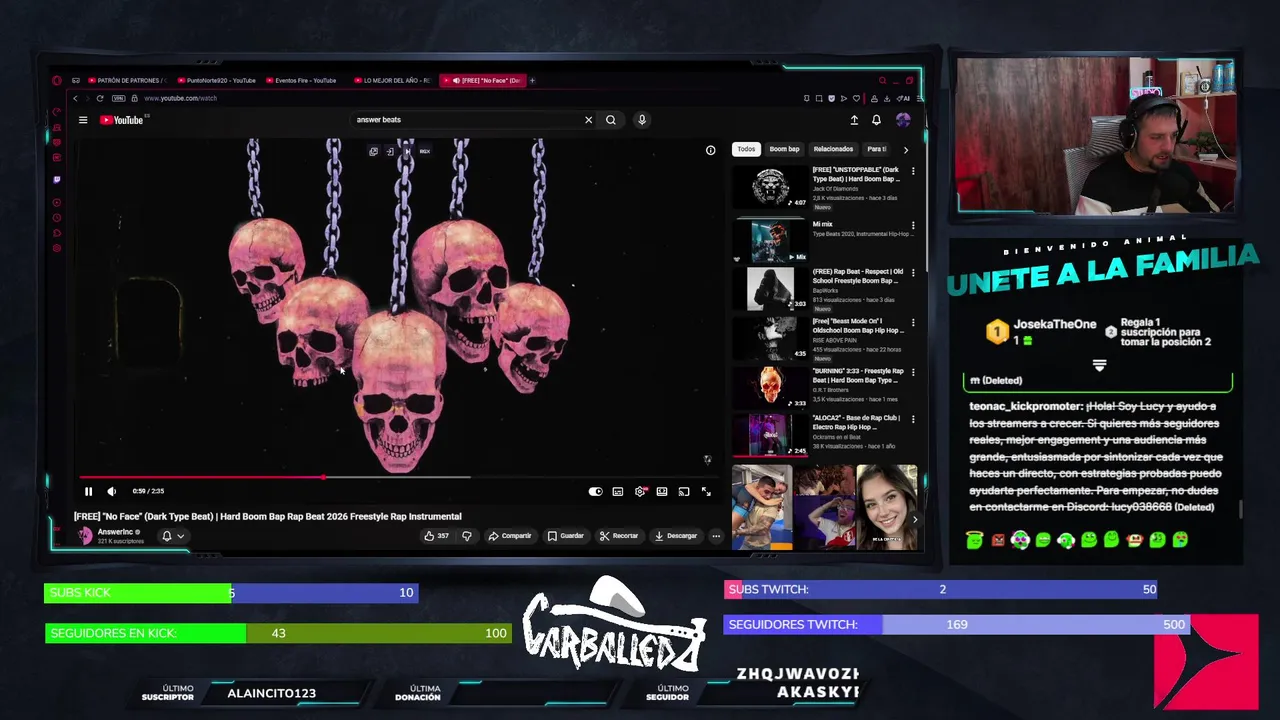Open the more actions ellipsis below video
1280x720 pixels.
coord(715,536)
